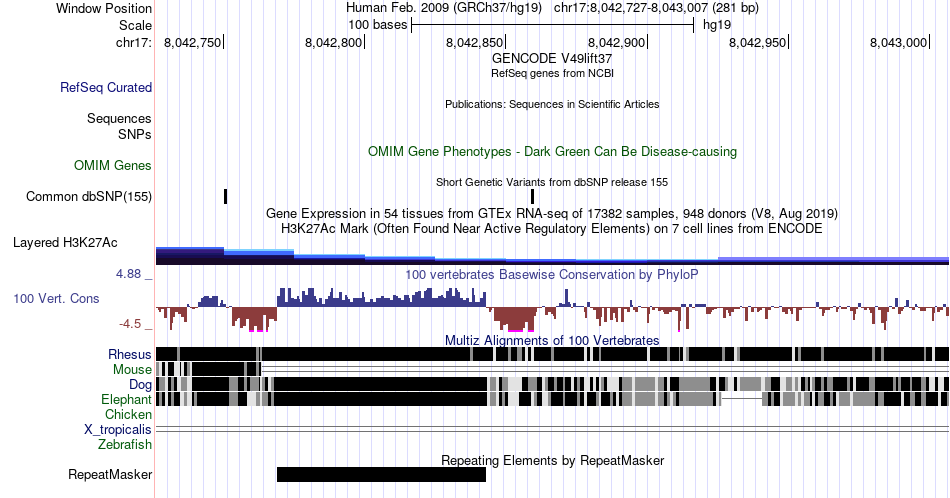Screen dimensions: 950x498
Task: Click the Rhesus alignment row label
Action: click(x=130, y=354)
